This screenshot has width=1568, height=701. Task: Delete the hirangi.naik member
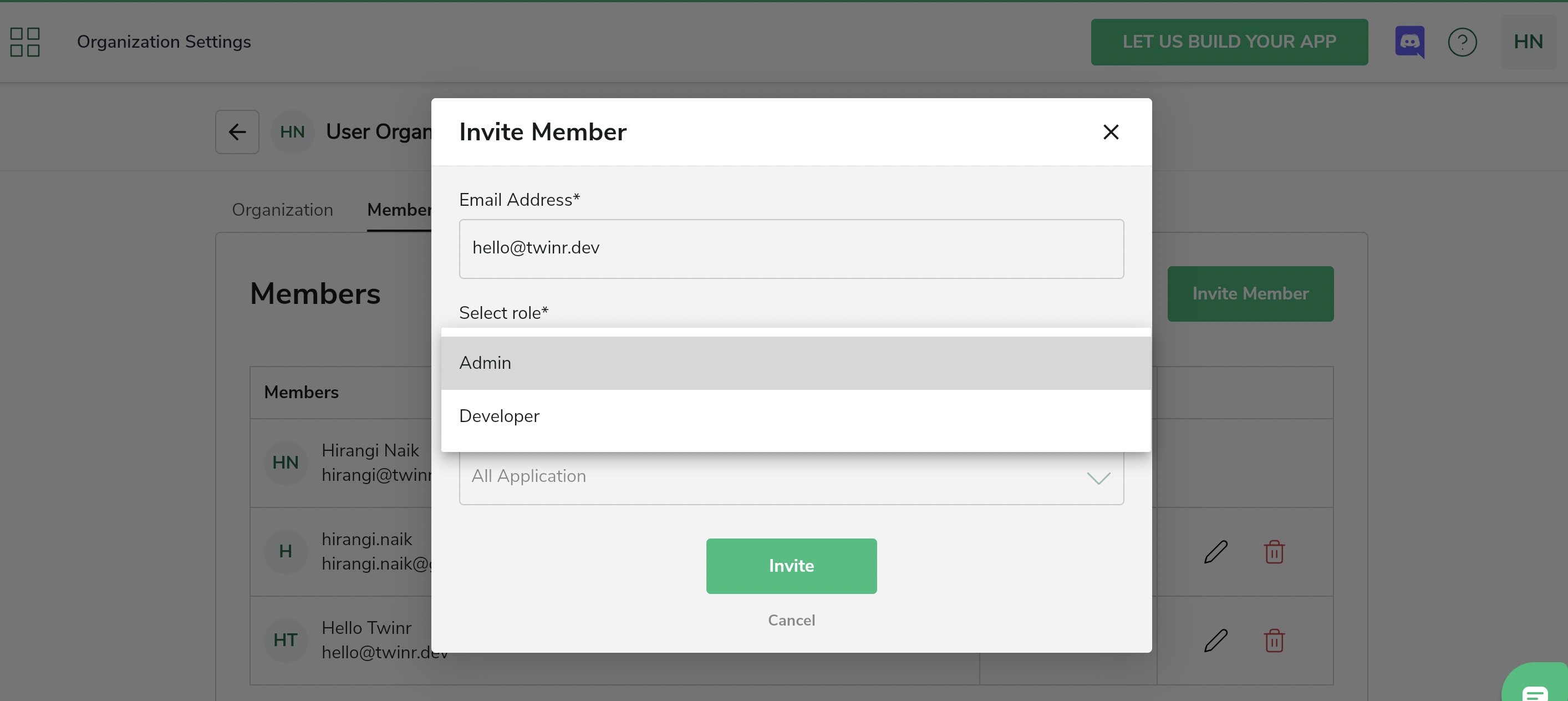coord(1274,552)
